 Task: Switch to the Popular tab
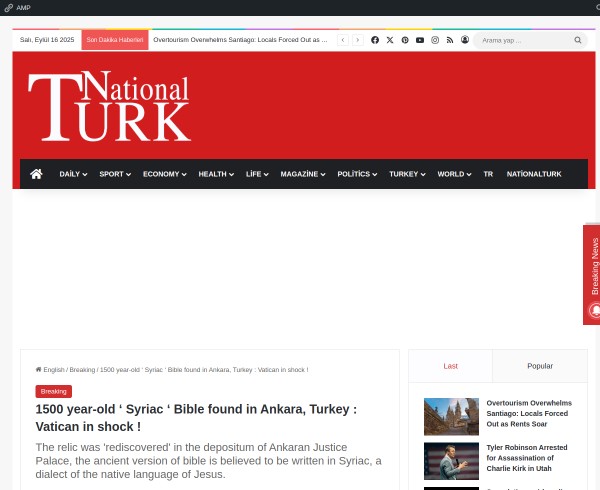tap(540, 366)
